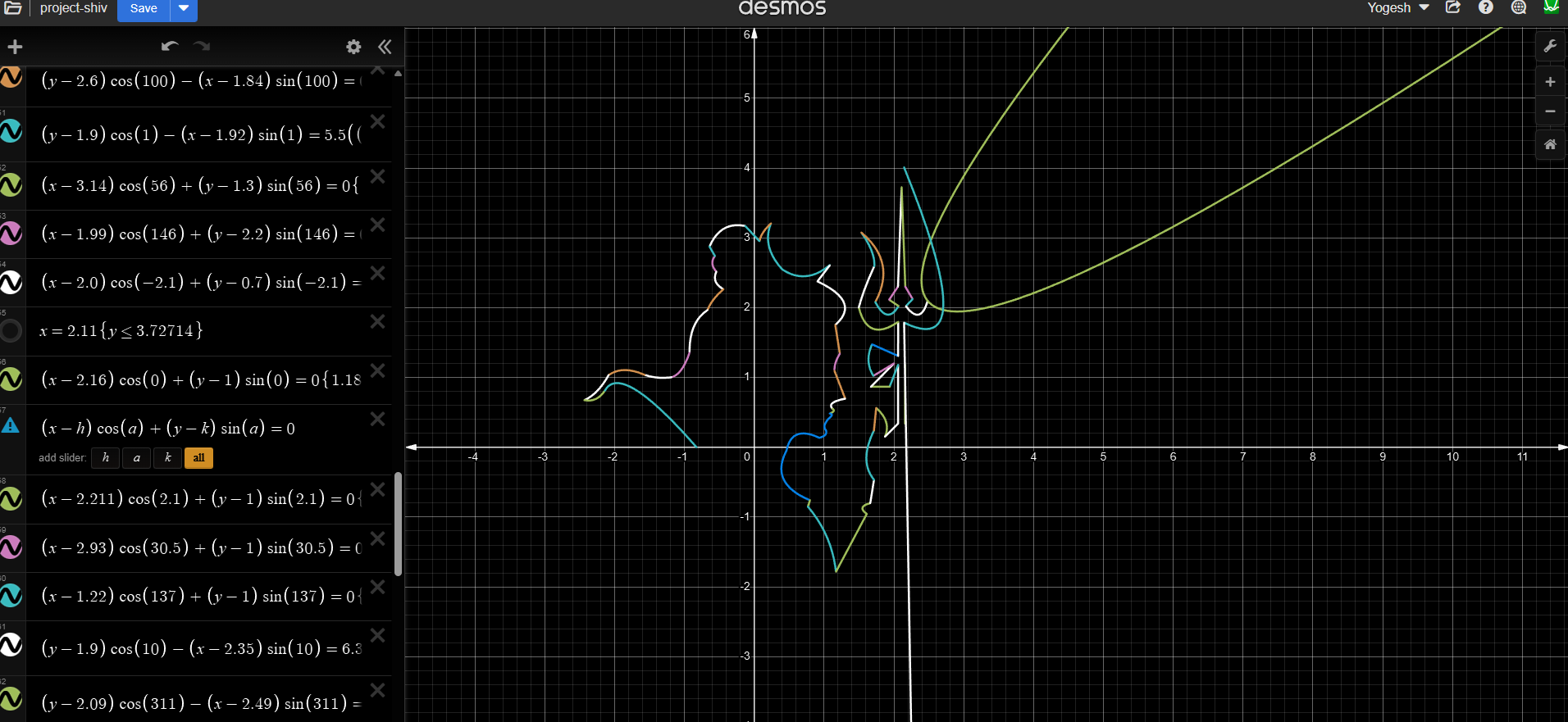Screen dimensions: 1568x722
Task: Add all sliders with the 'all' button
Action: point(198,458)
